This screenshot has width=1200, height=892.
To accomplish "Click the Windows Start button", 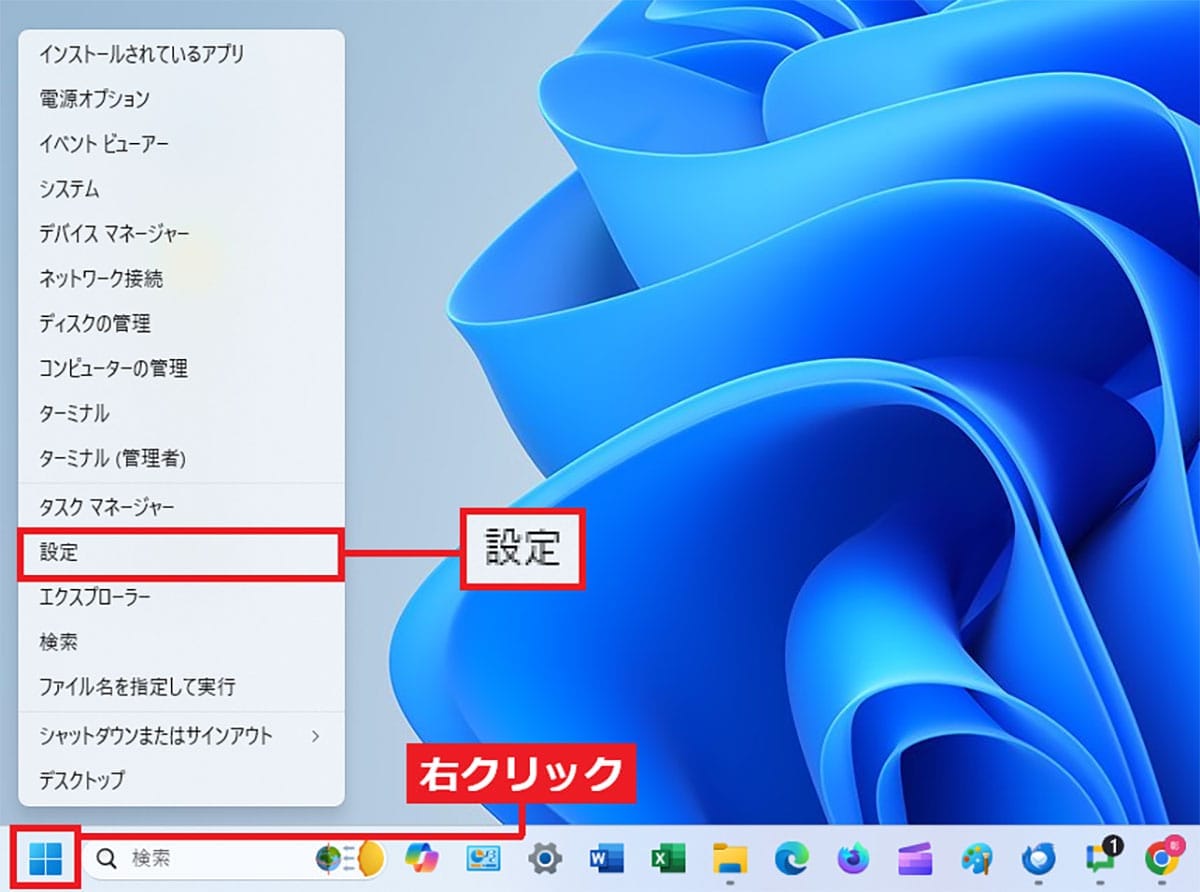I will (x=46, y=857).
